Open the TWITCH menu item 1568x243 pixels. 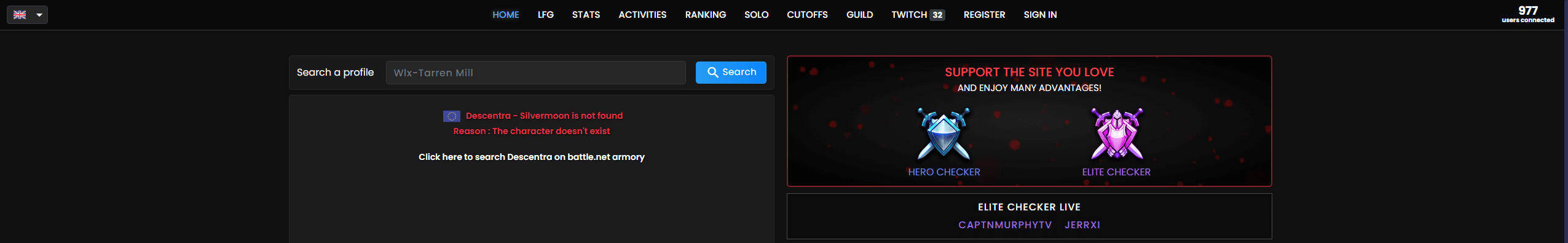point(908,15)
